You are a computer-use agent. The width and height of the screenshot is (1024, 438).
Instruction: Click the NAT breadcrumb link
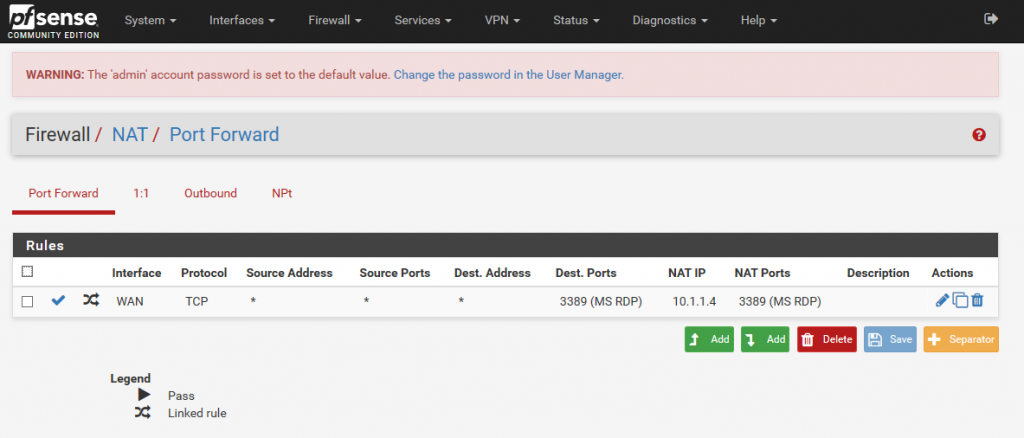(x=130, y=134)
